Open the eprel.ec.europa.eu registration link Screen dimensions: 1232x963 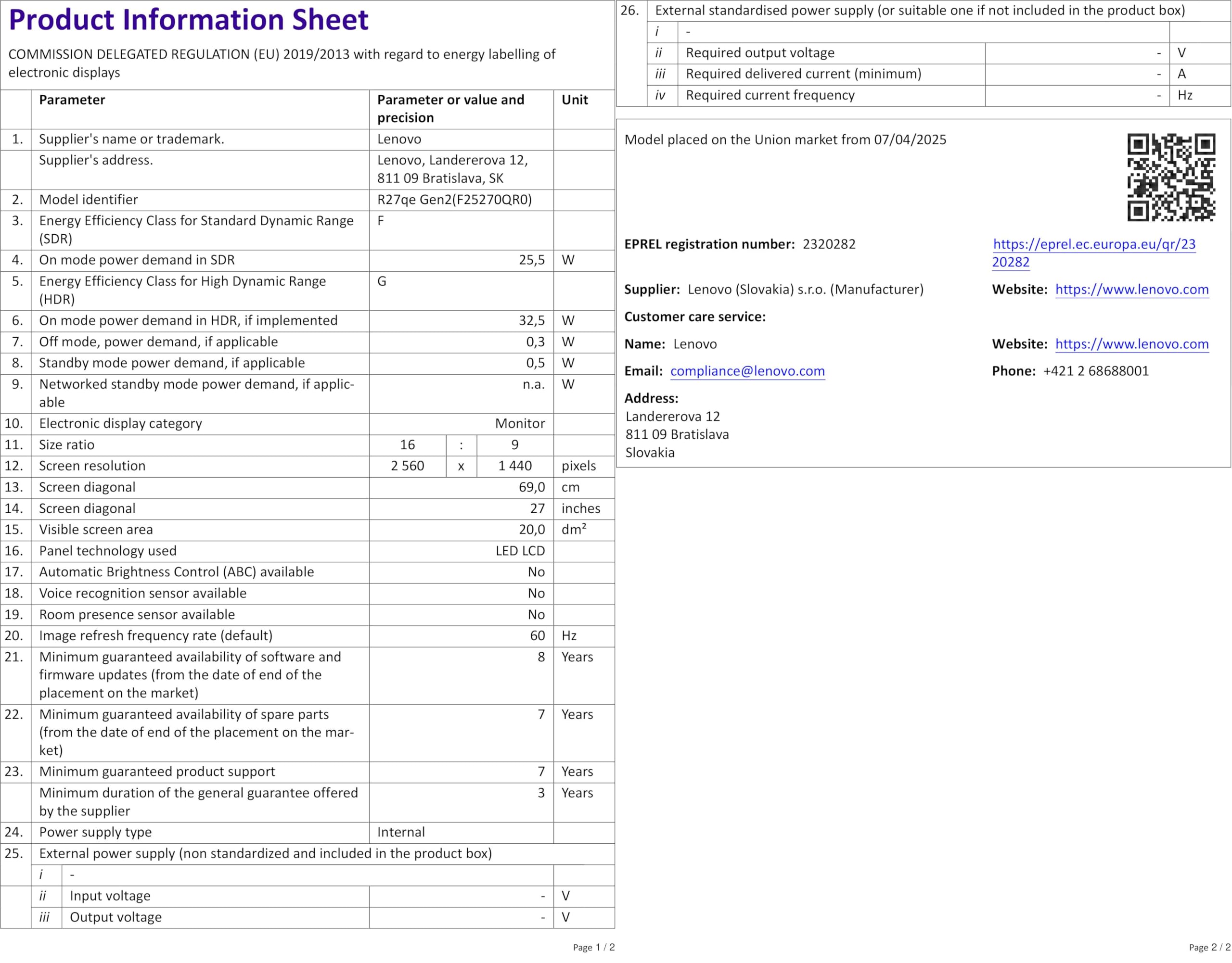click(x=1094, y=244)
